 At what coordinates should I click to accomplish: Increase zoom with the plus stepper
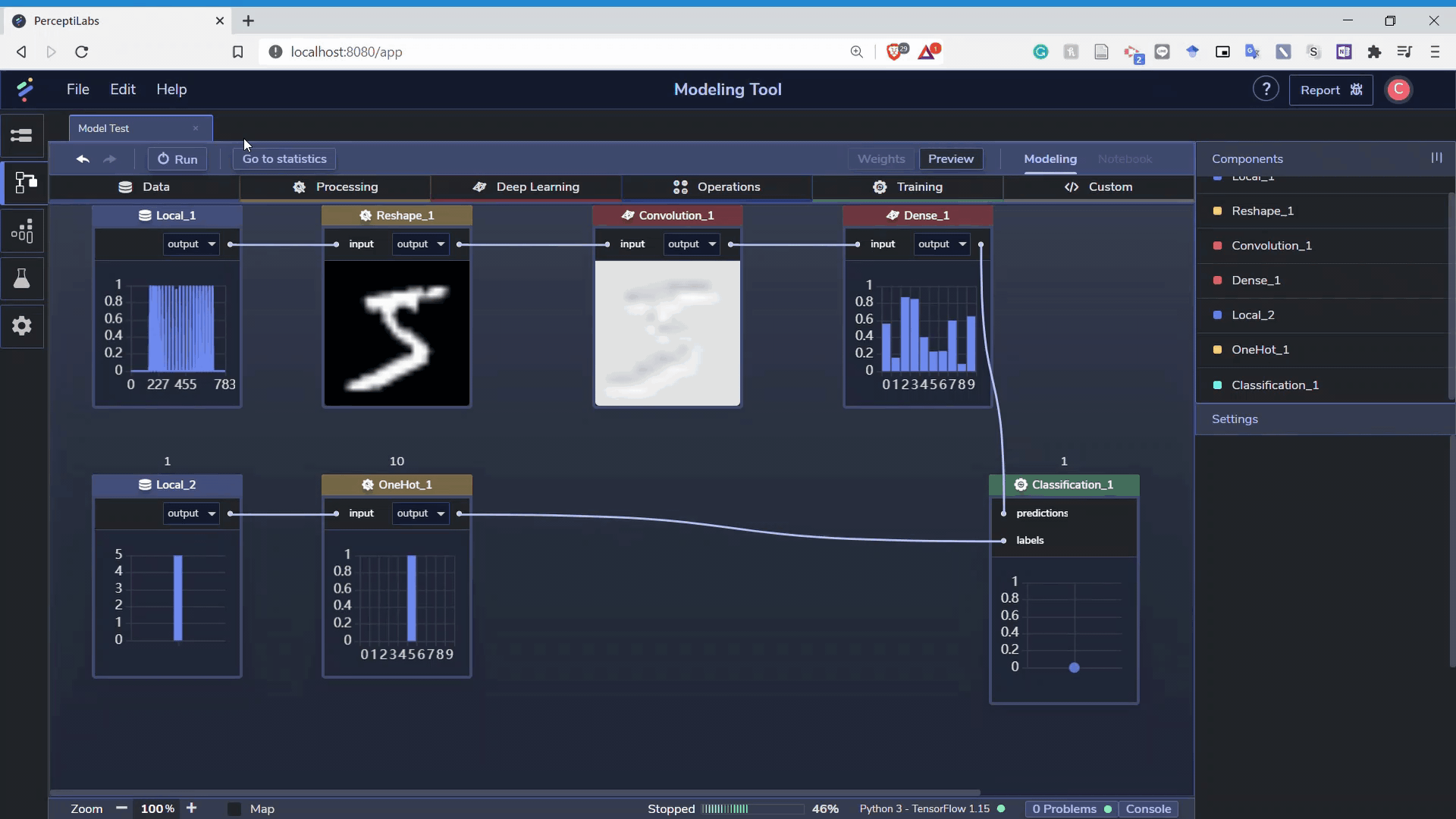pyautogui.click(x=192, y=808)
